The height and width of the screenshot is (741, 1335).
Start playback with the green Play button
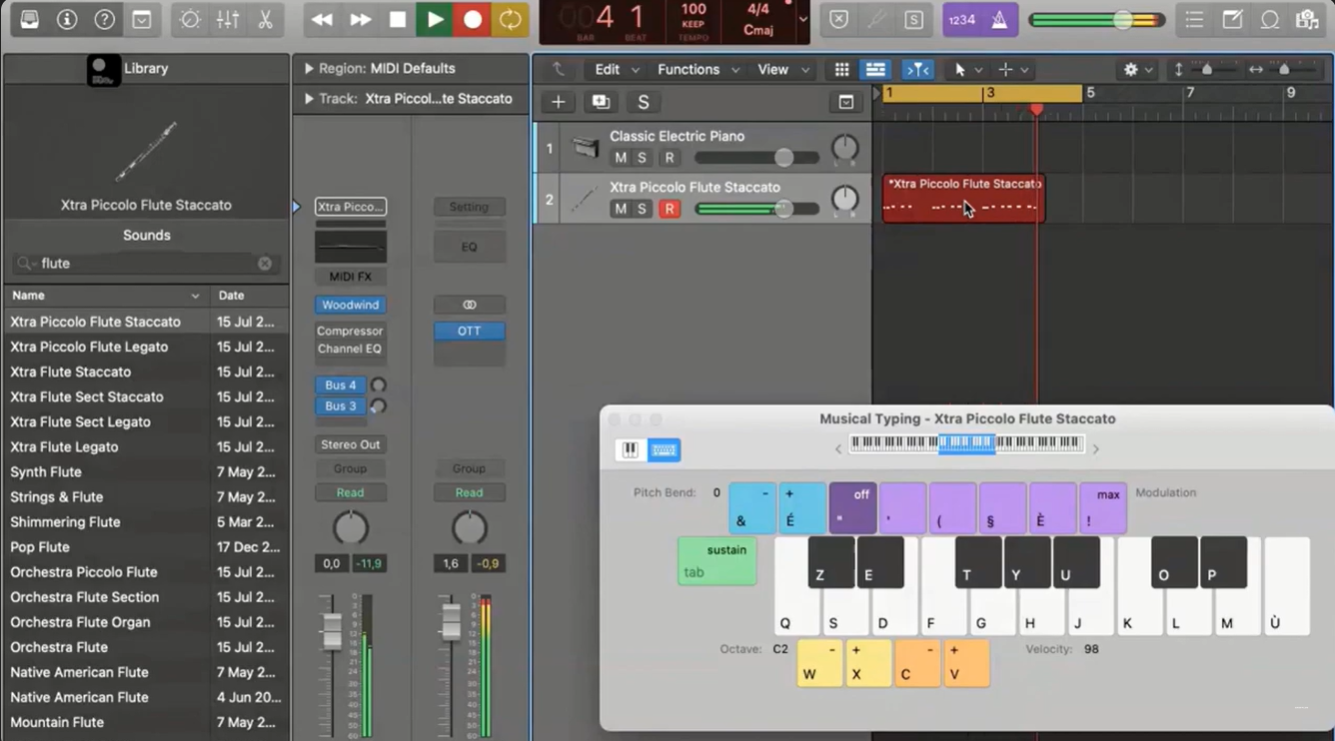[x=435, y=20]
